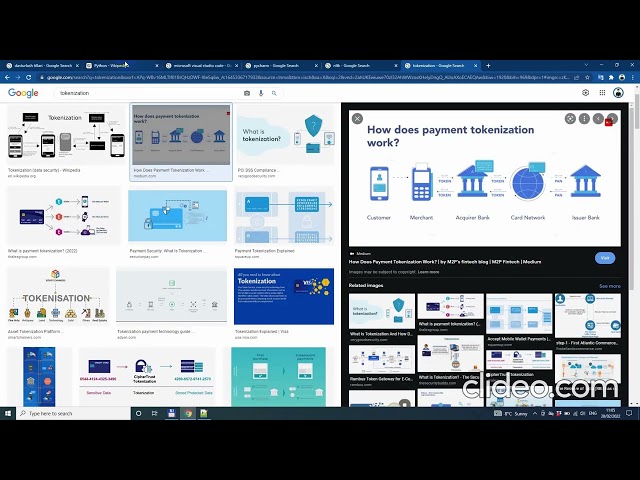Open the browser extensions puzzle icon
640x480 pixels.
click(x=611, y=77)
